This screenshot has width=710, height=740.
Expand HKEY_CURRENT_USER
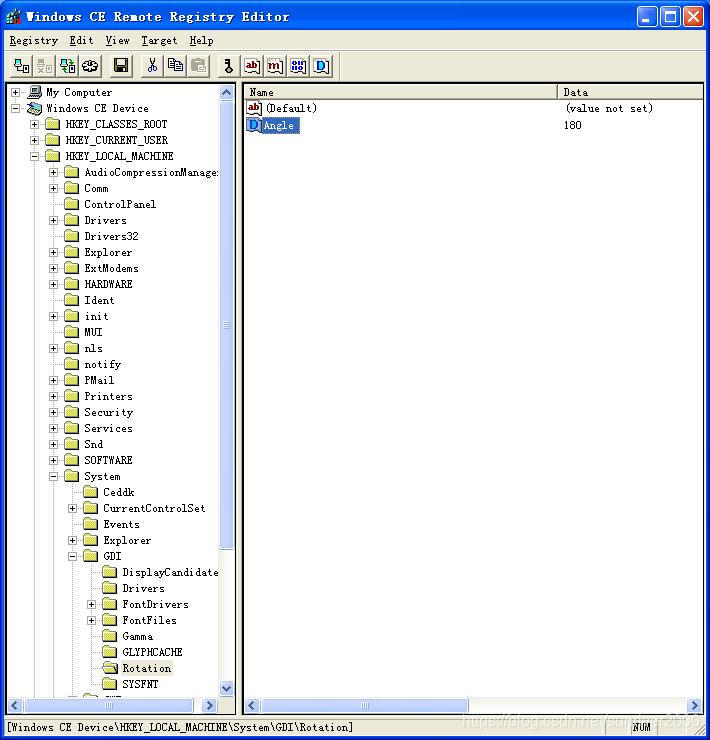pos(34,141)
